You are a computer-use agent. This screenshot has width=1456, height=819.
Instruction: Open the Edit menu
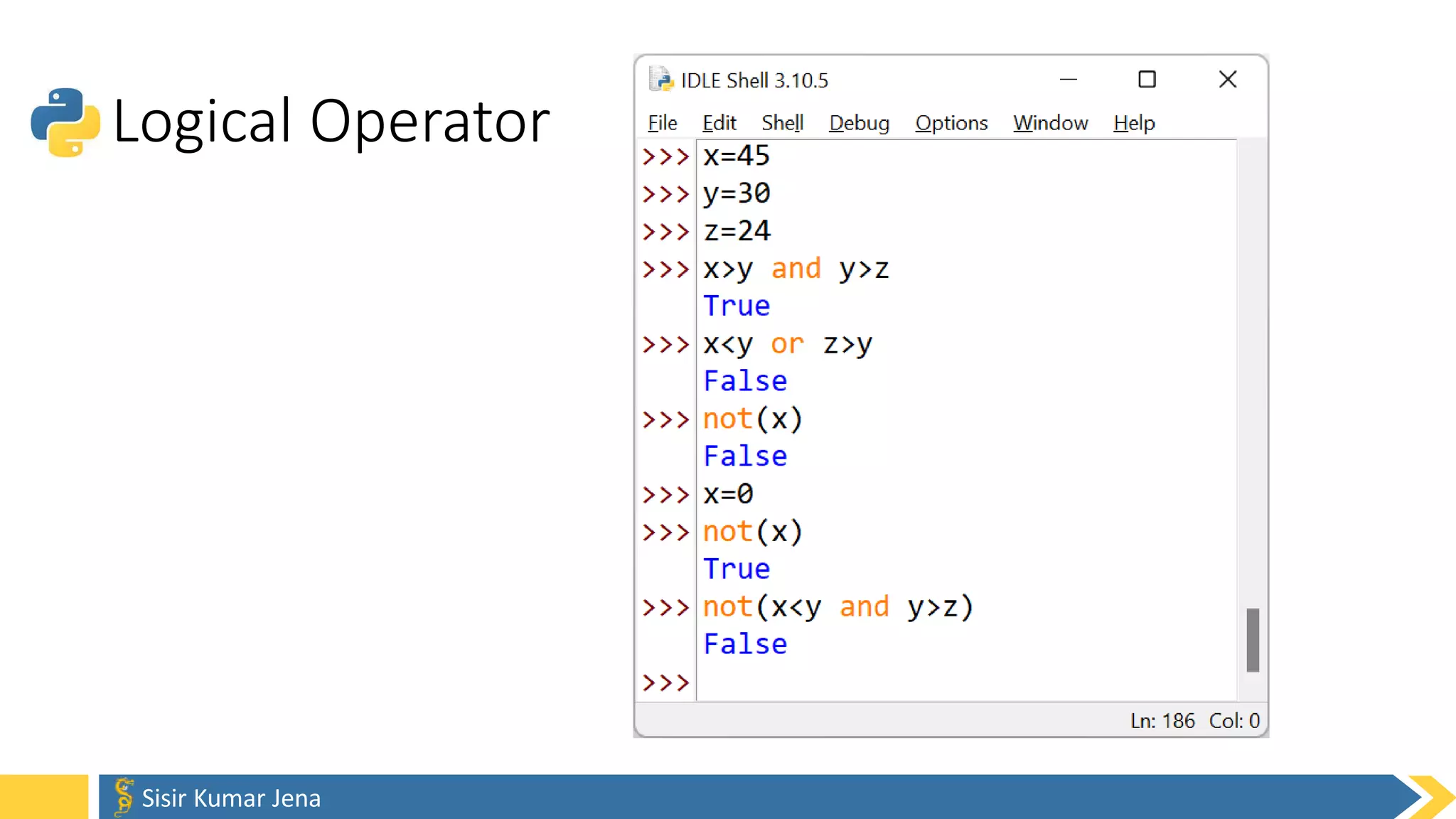[x=719, y=123]
